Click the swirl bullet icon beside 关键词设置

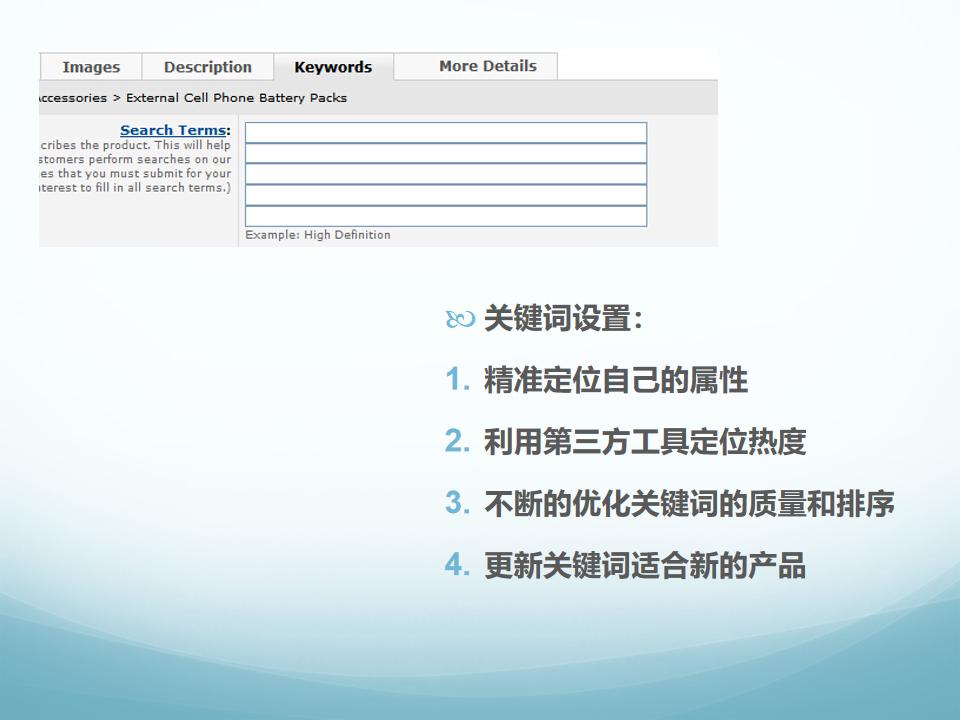pos(460,320)
